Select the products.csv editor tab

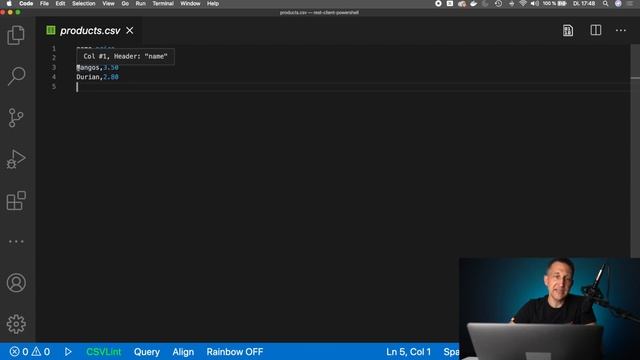90,31
